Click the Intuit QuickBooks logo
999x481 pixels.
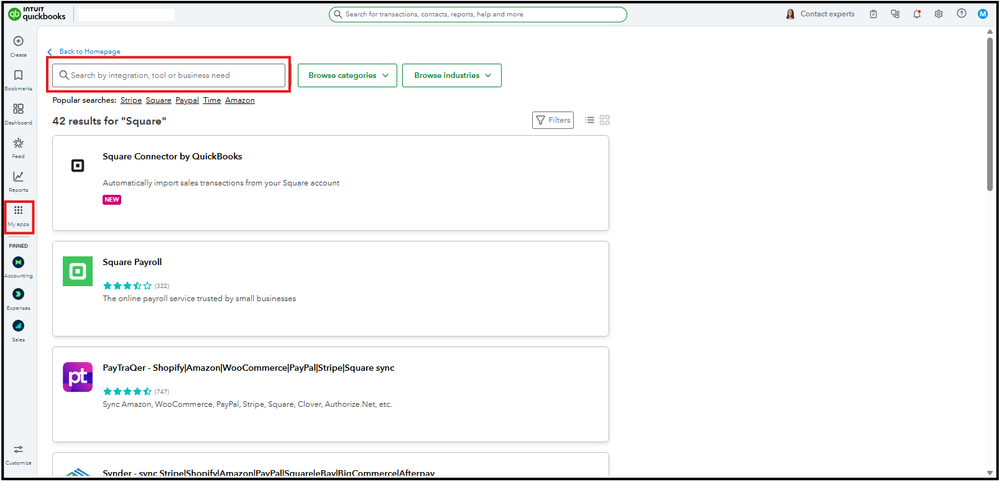pyautogui.click(x=38, y=14)
